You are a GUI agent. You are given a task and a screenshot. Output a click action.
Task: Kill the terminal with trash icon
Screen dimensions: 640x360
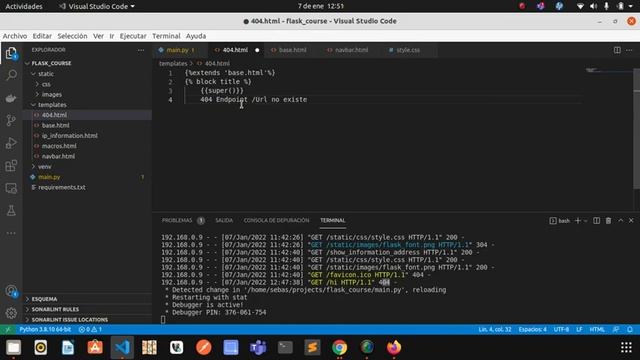coord(608,220)
